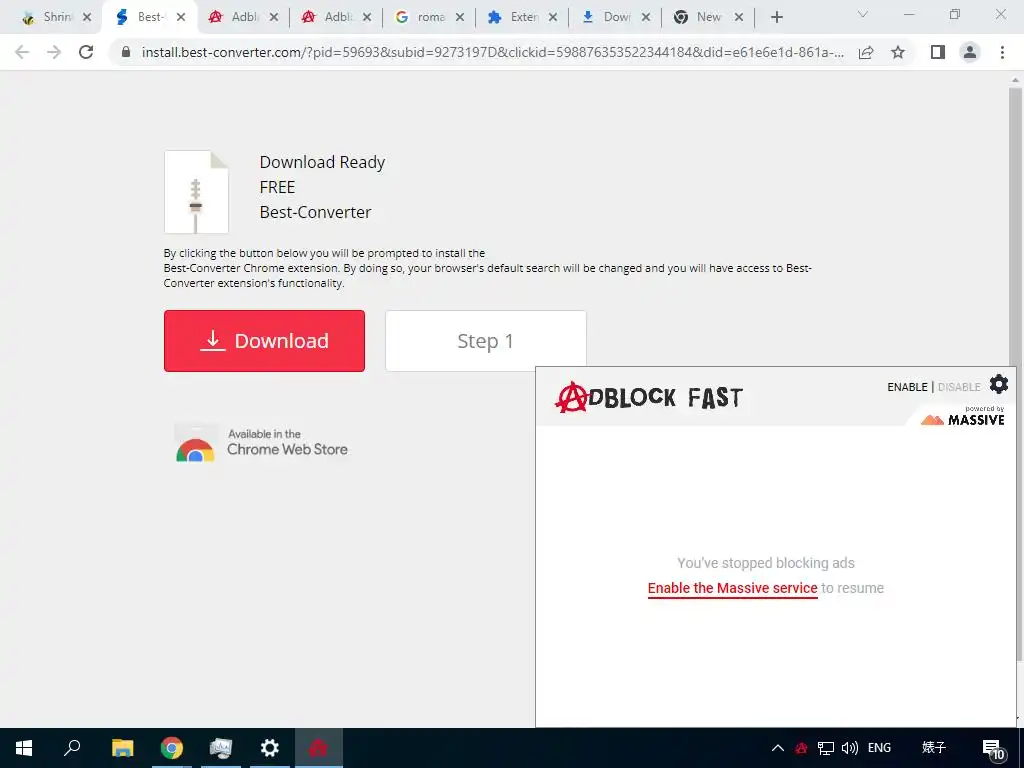Go forward to next page
The height and width of the screenshot is (768, 1024).
(54, 52)
